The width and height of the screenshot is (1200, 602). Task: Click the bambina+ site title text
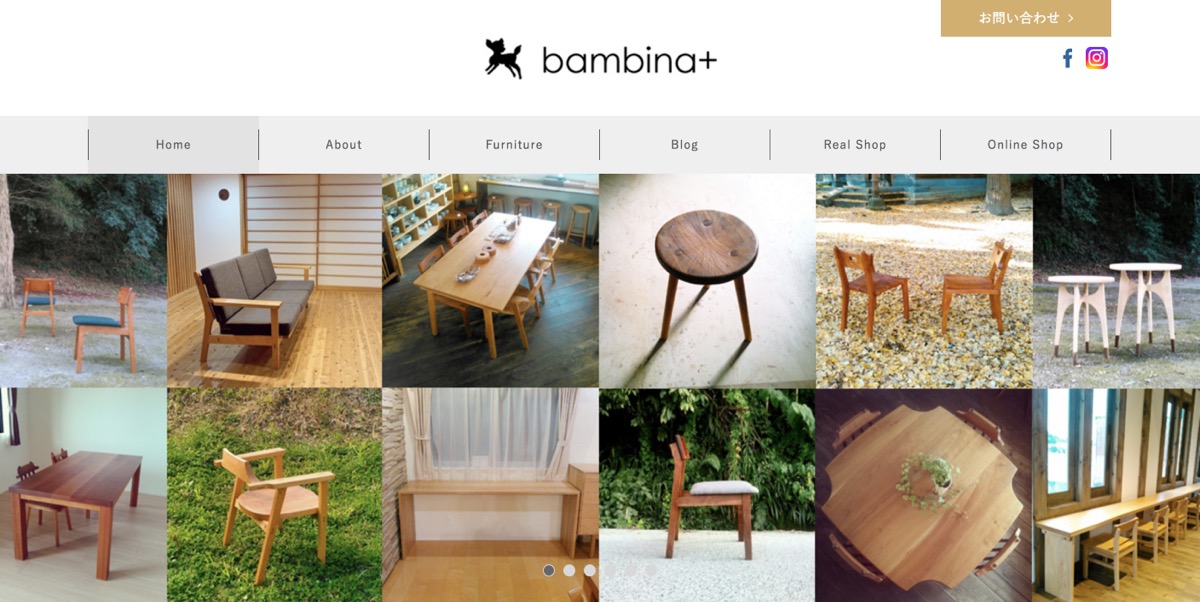629,61
